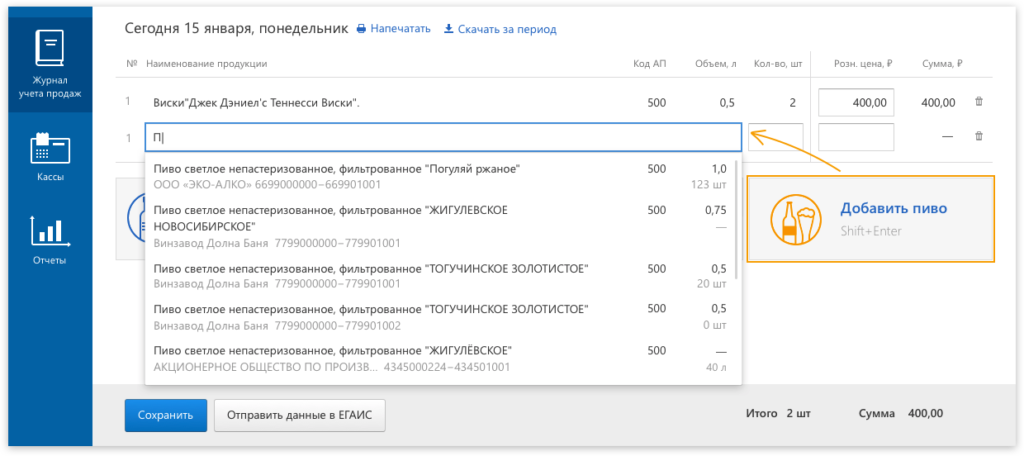The width and height of the screenshot is (1024, 456).
Task: Click the printer icon beside Напечатать
Action: [x=362, y=29]
